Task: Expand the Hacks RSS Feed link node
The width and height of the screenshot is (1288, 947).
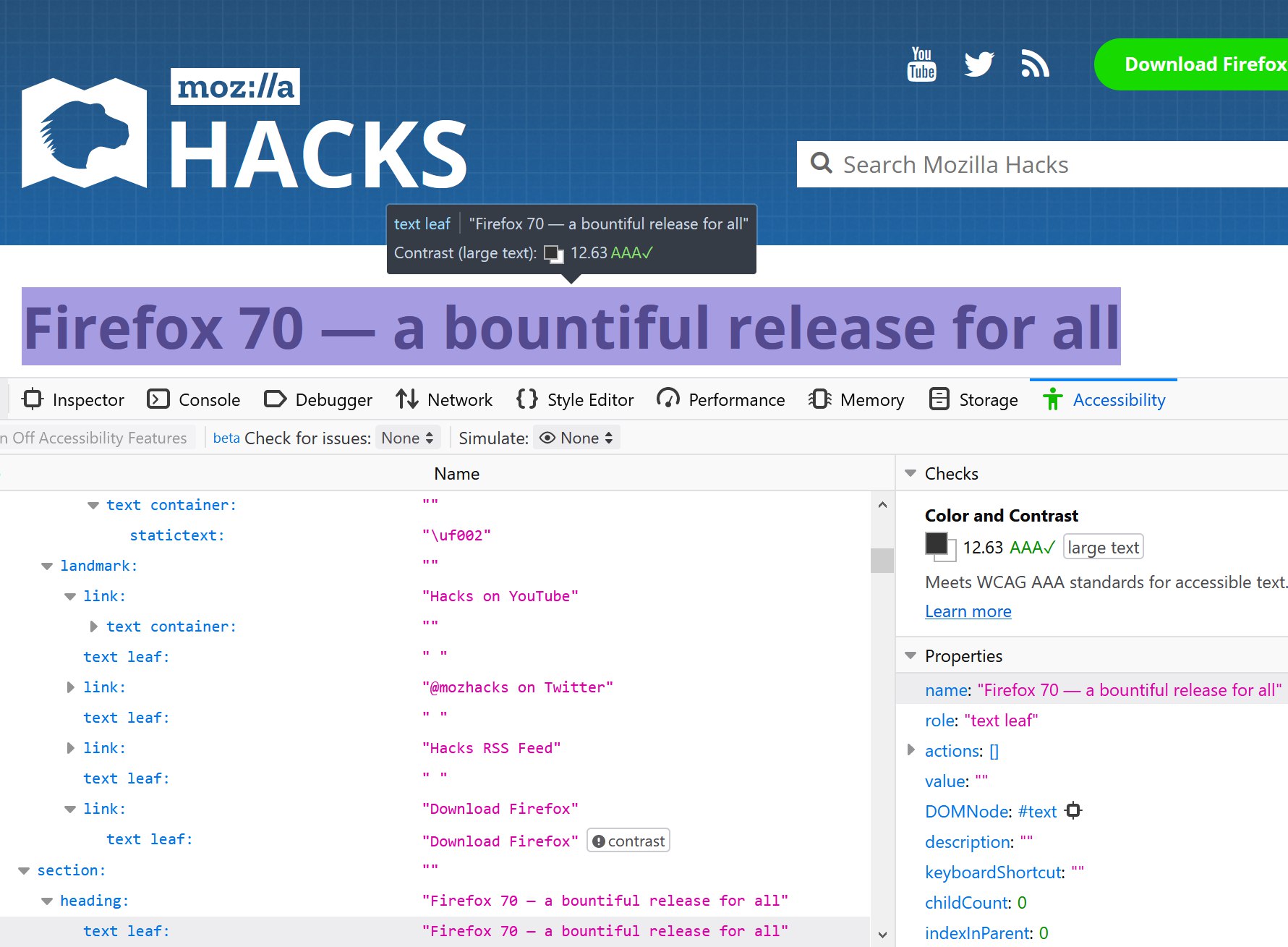Action: click(x=69, y=748)
